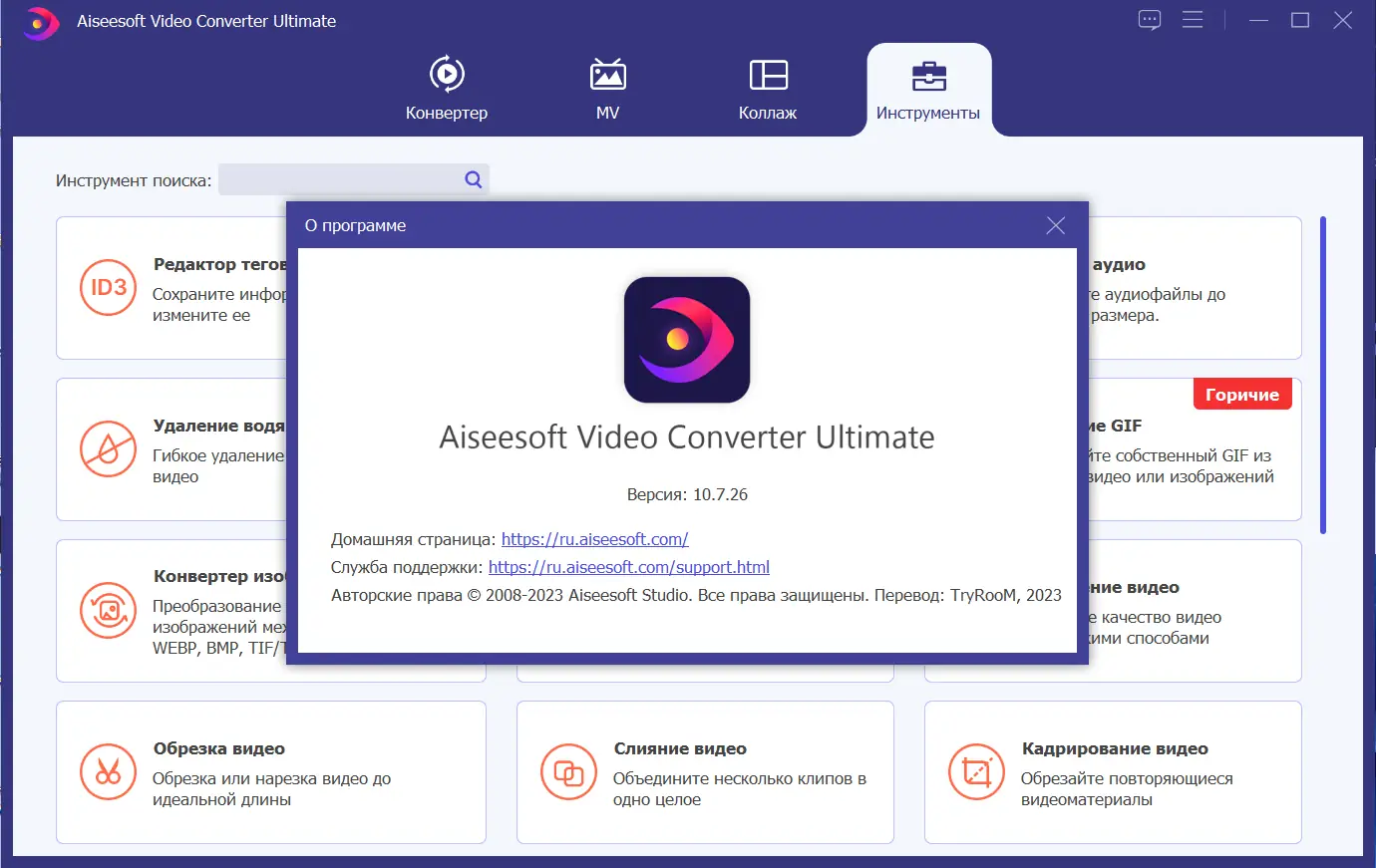The height and width of the screenshot is (868, 1376).
Task: Open the Редактор тегов ID3 tool icon
Action: click(108, 288)
